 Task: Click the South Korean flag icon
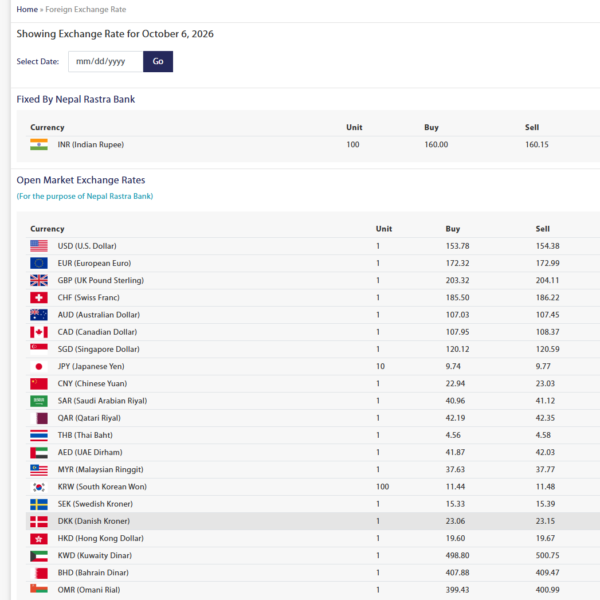(x=39, y=487)
